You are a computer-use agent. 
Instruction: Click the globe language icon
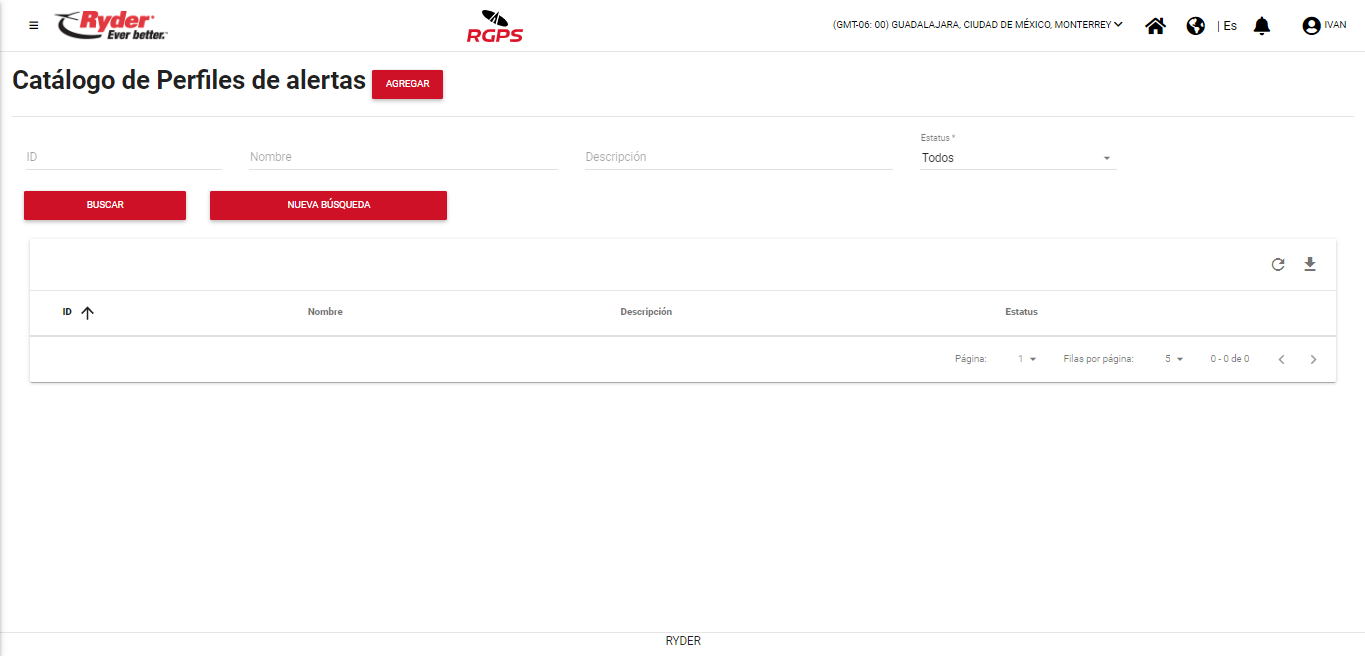(x=1195, y=26)
